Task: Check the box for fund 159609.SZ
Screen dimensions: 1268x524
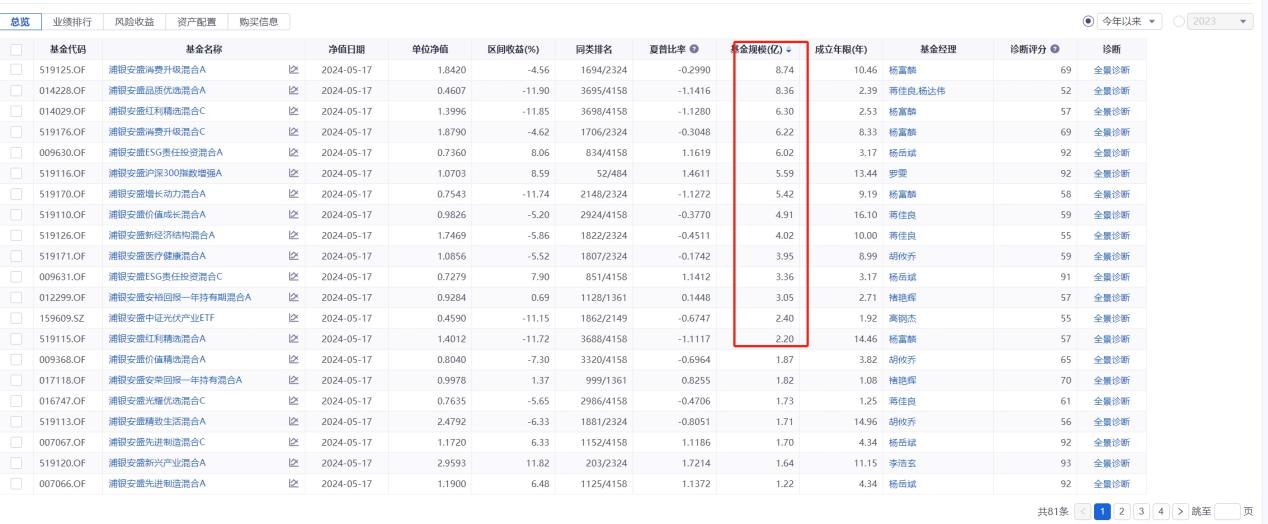Action: pos(16,318)
